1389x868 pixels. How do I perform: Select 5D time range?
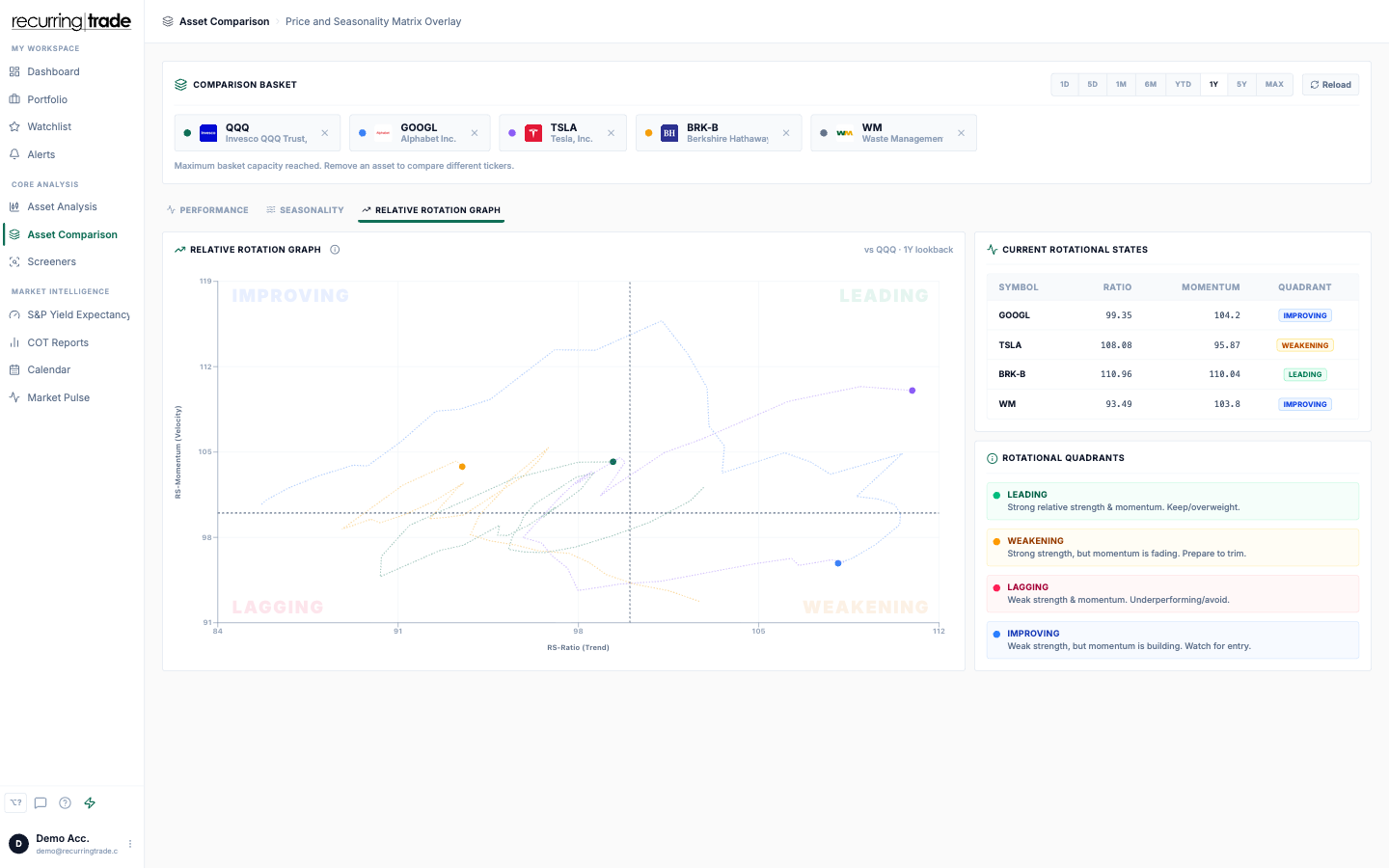coord(1093,85)
